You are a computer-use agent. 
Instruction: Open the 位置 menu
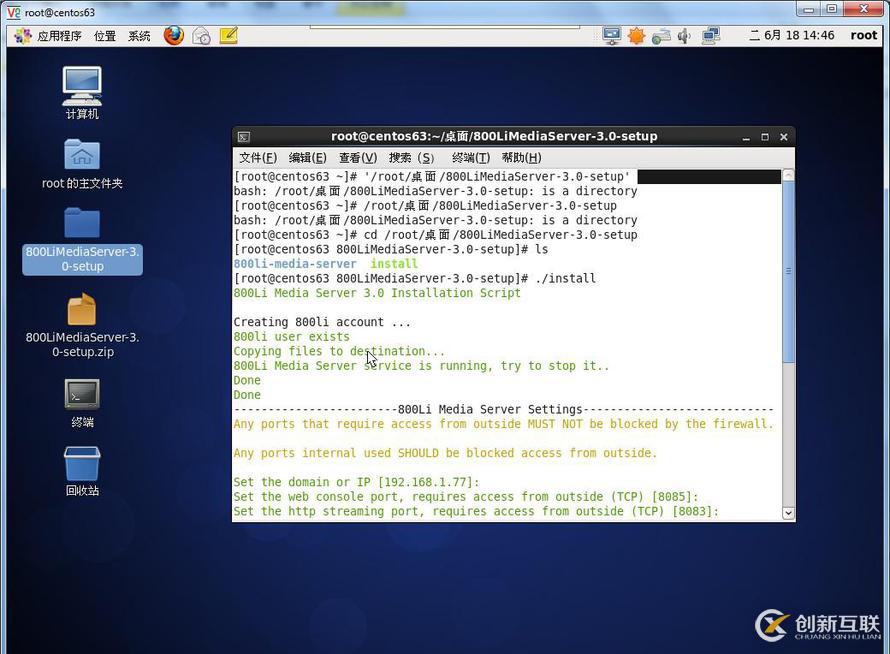(x=104, y=35)
